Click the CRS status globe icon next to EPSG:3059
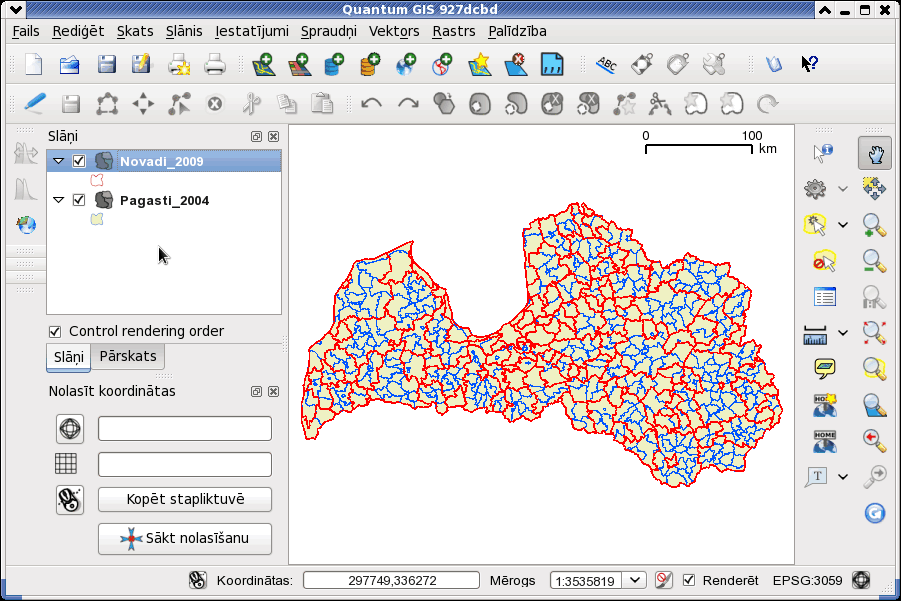The height and width of the screenshot is (601, 901). (x=861, y=580)
